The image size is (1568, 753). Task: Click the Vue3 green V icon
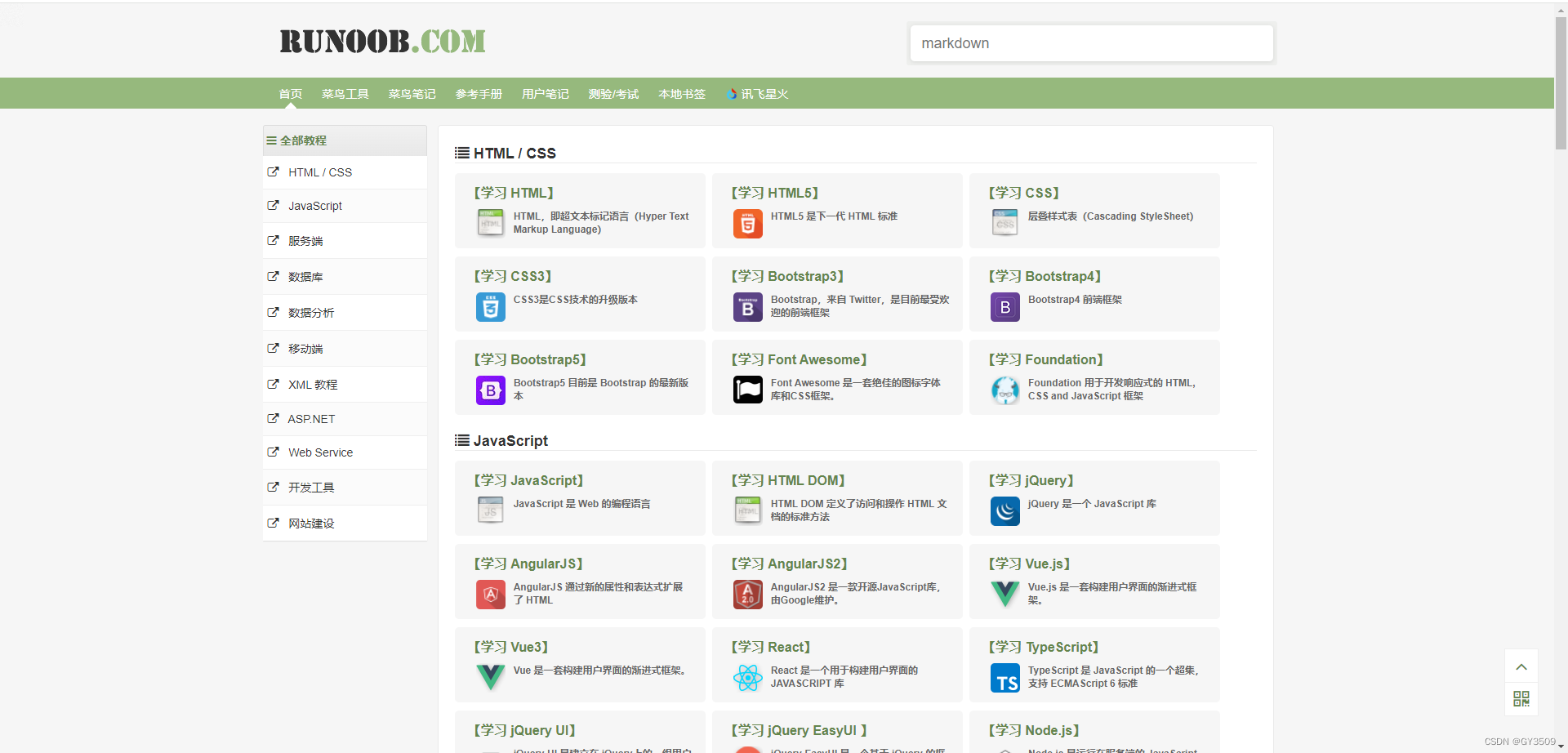pyautogui.click(x=490, y=677)
